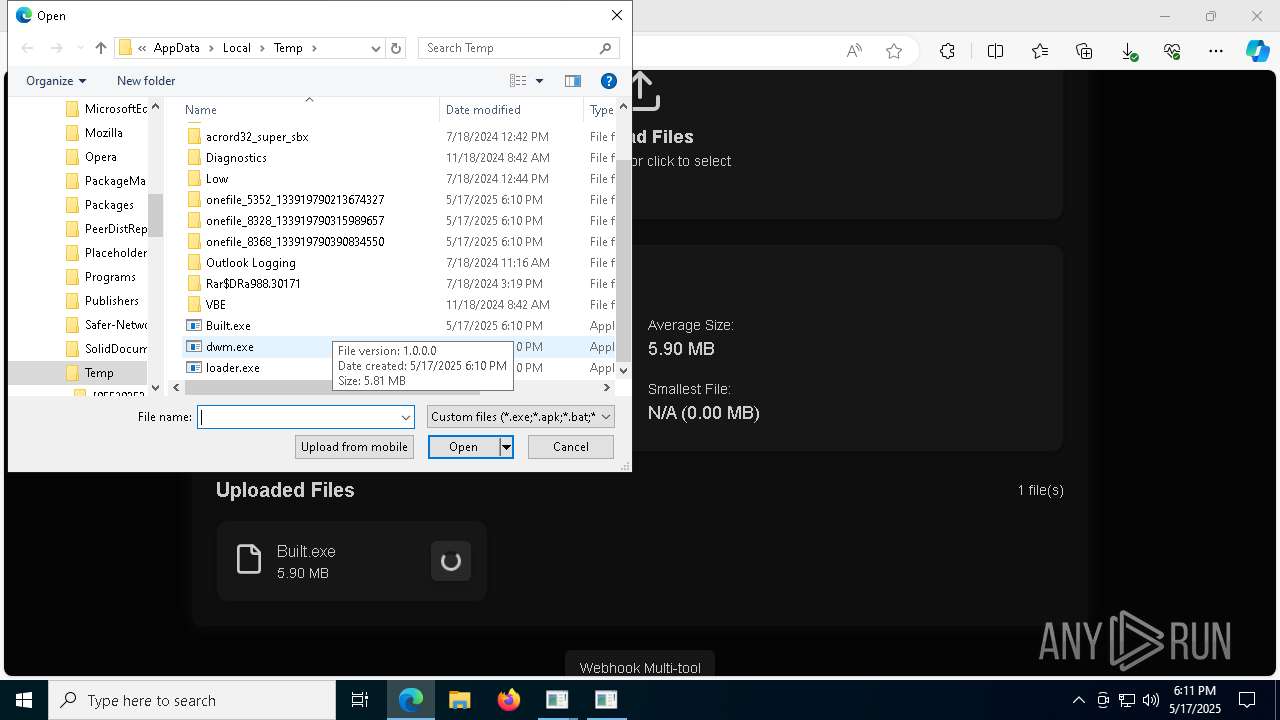Screen dimensions: 1280x720
Task: Open Windows Start menu
Action: [x=24, y=700]
